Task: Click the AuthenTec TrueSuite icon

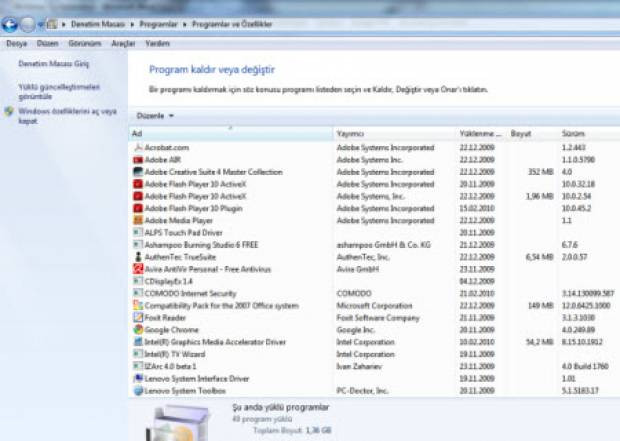Action: point(138,257)
